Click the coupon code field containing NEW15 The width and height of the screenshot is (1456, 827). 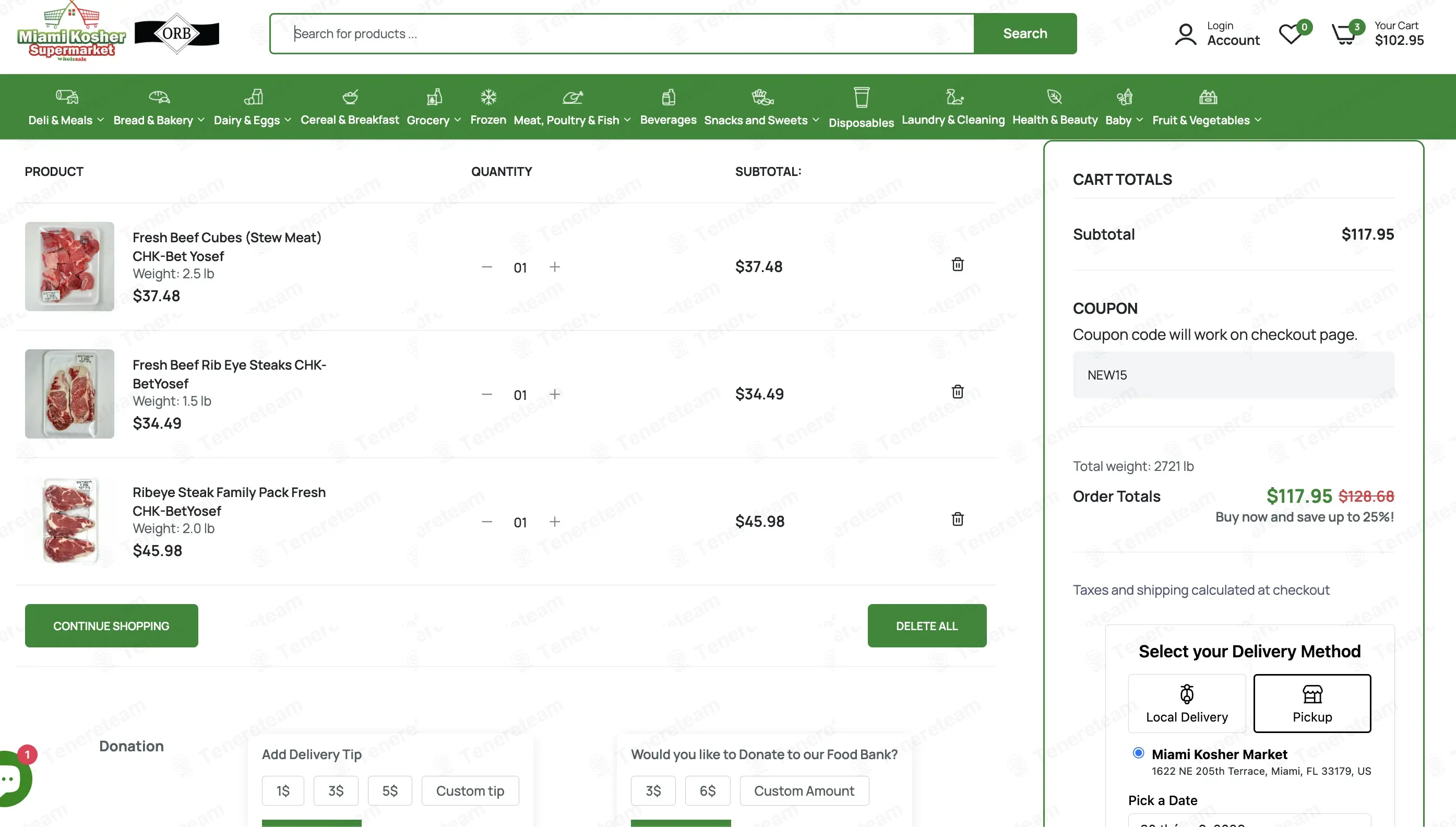click(1233, 375)
